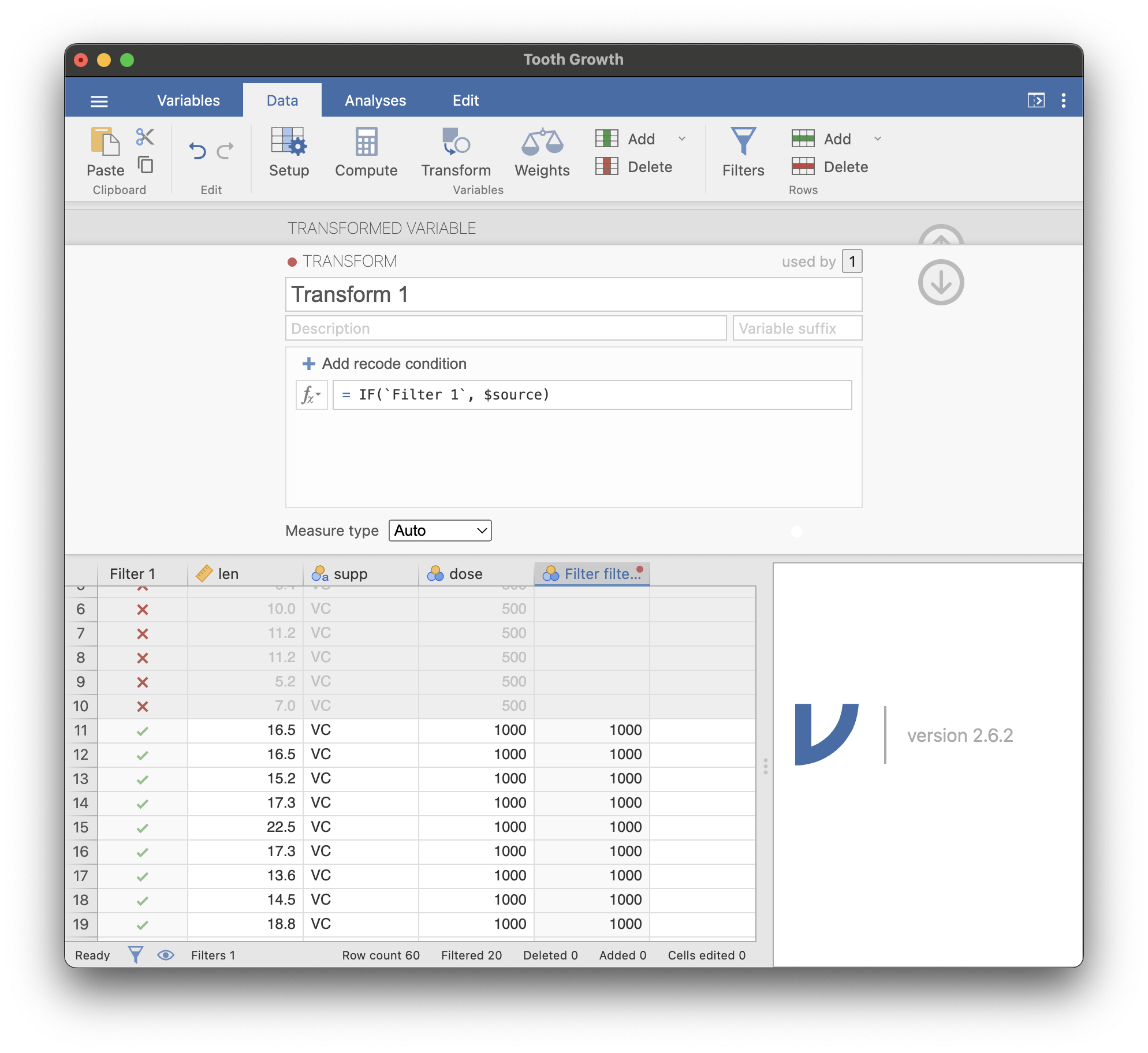Add a variable column
Image resolution: width=1148 pixels, height=1053 pixels.
[x=625, y=139]
